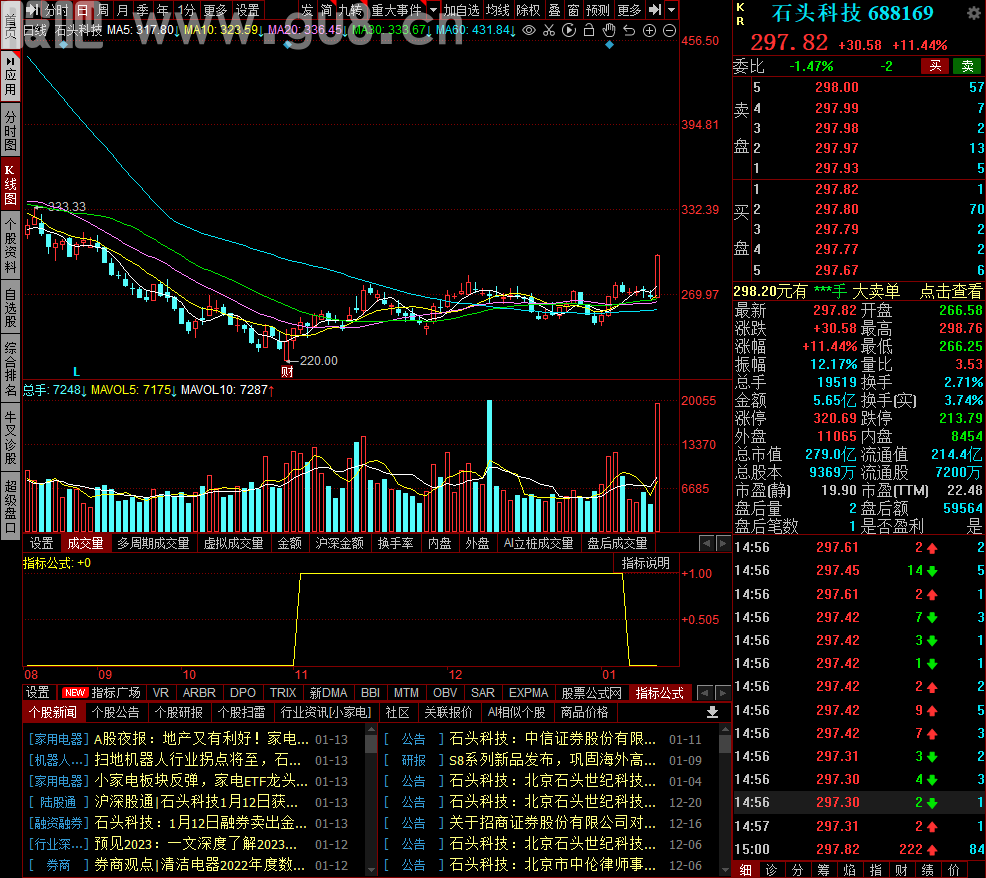The height and width of the screenshot is (878, 986).
Task: Select the SAR indicator tab
Action: (x=483, y=692)
